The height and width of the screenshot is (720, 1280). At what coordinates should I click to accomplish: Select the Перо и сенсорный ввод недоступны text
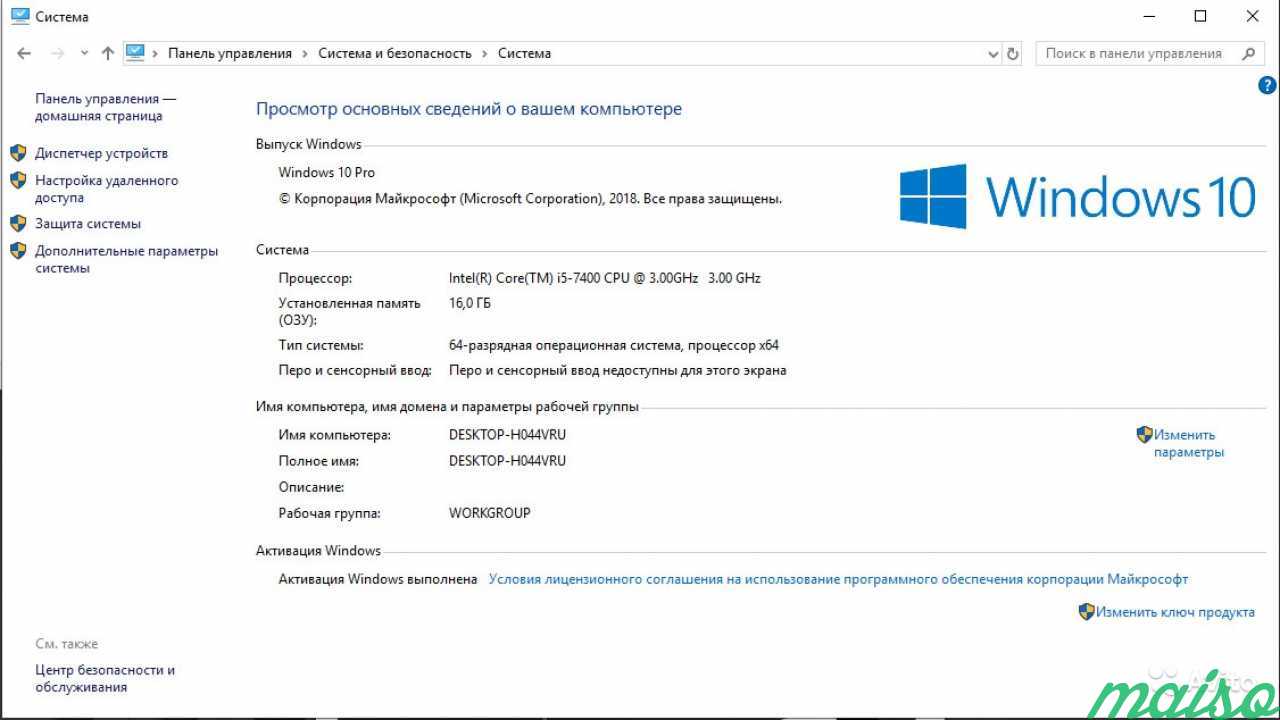point(618,370)
